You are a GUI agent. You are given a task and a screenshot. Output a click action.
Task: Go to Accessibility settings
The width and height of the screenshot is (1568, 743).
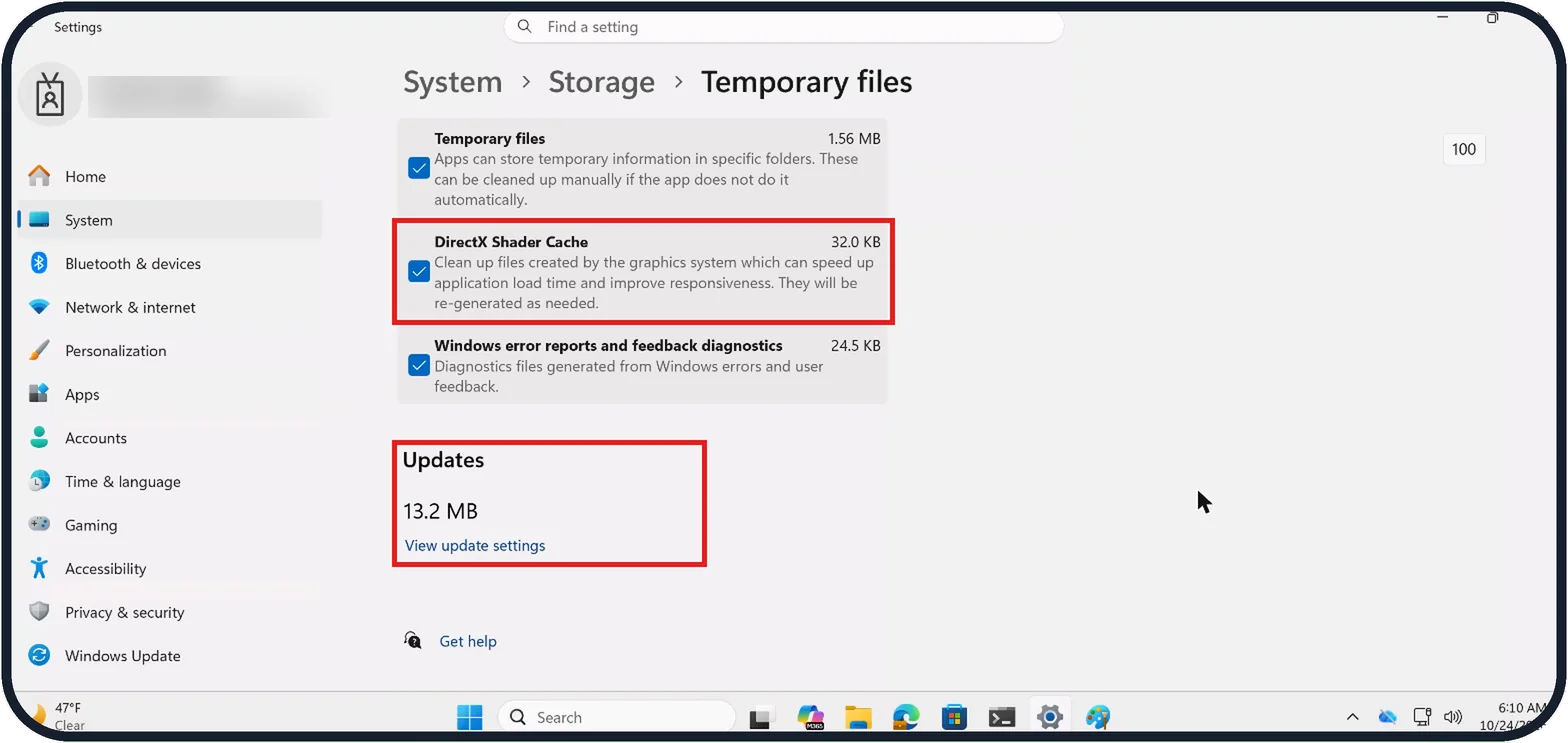[170, 569]
